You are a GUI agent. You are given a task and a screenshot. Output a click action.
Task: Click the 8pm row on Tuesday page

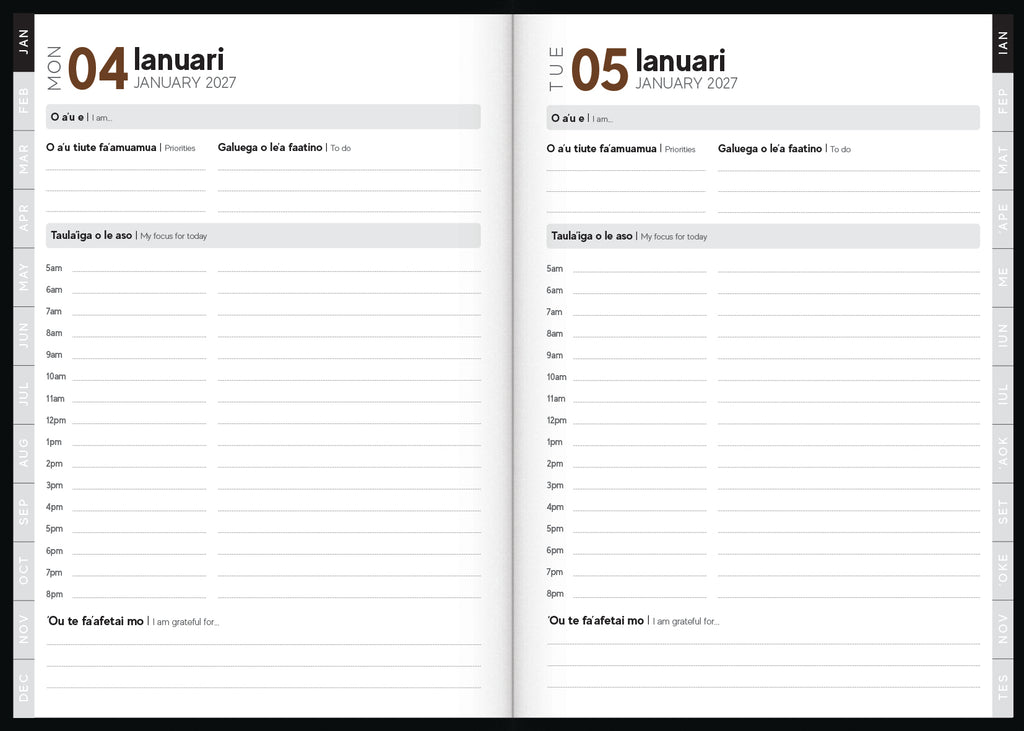(763, 593)
